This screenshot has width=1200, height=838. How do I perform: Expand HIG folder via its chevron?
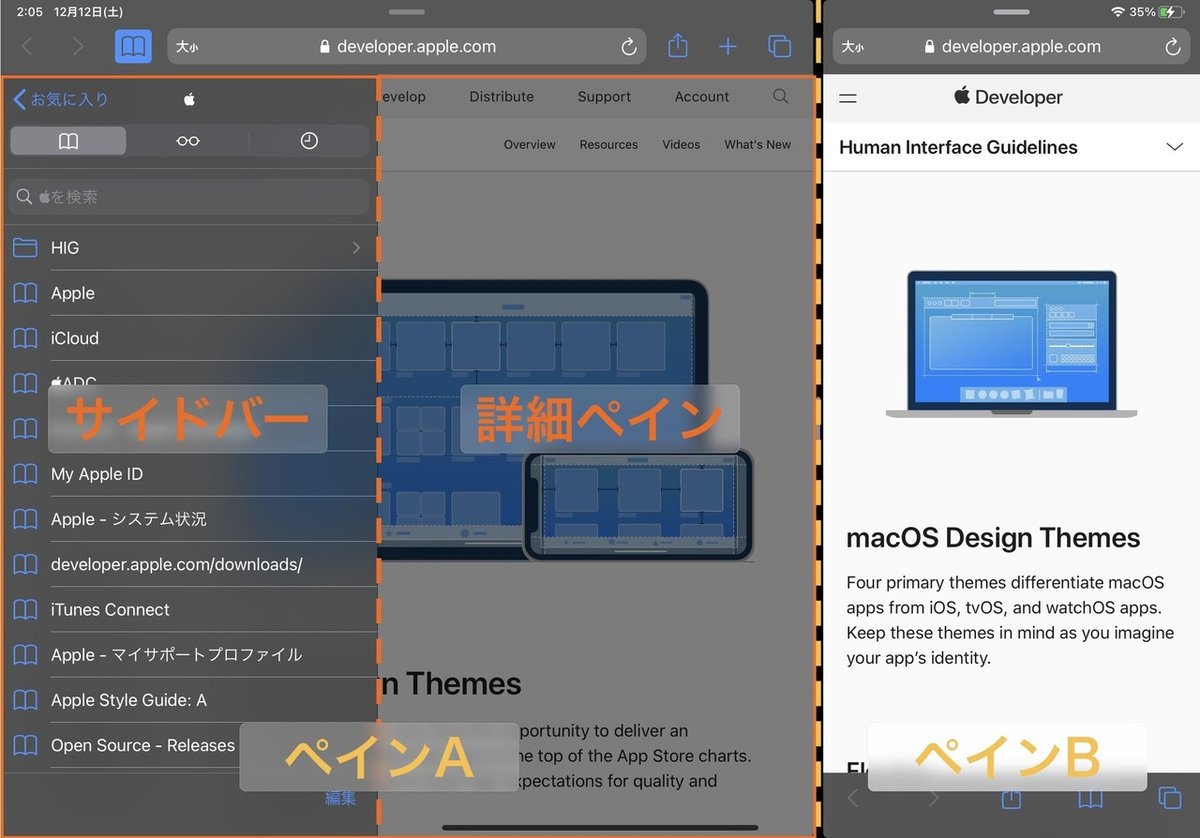click(x=356, y=248)
